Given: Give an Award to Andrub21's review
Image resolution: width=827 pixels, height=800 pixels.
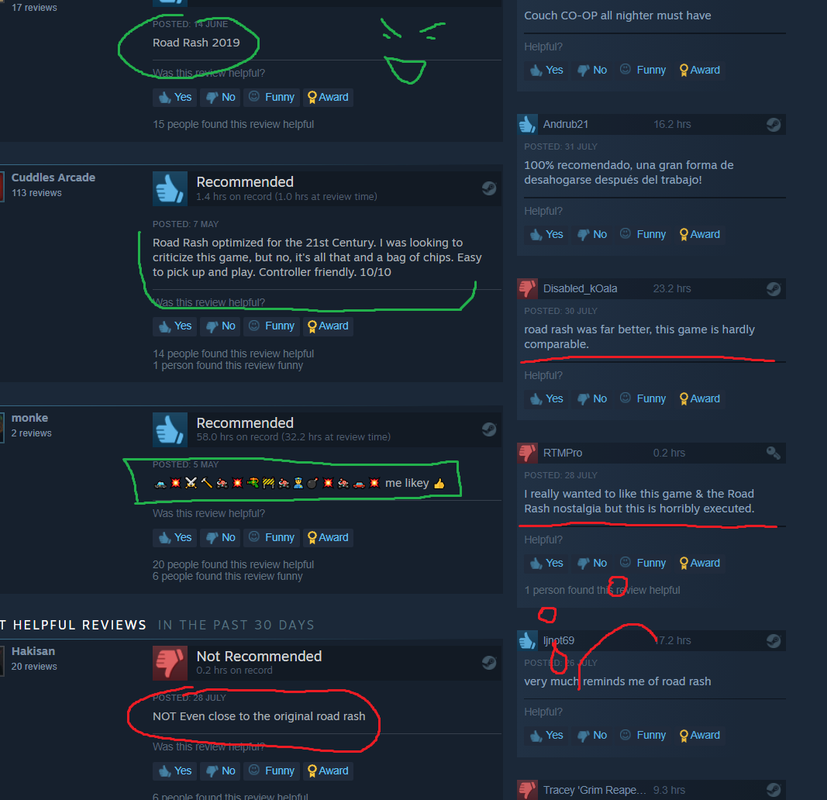Looking at the screenshot, I should (699, 234).
